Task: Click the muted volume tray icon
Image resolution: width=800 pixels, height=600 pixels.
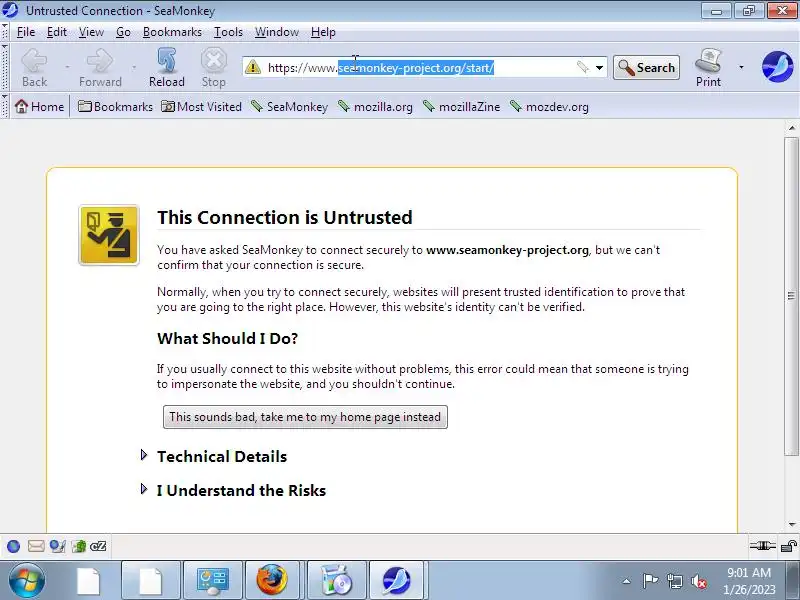Action: pos(698,581)
